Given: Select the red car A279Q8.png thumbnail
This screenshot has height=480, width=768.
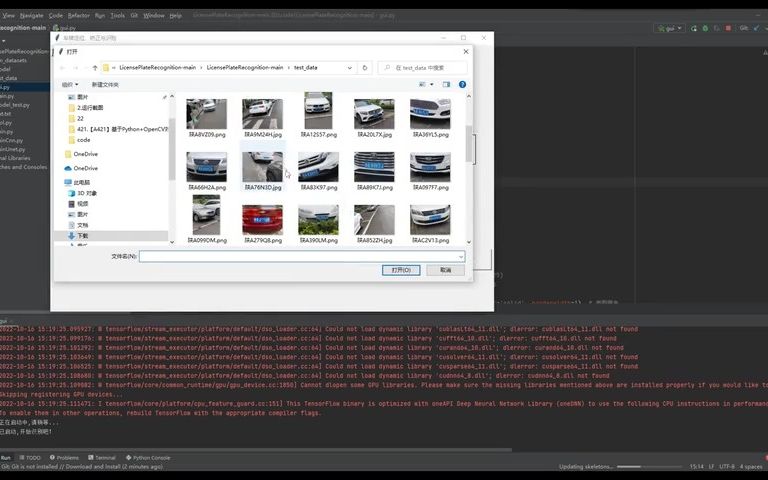Looking at the screenshot, I should 263,224.
